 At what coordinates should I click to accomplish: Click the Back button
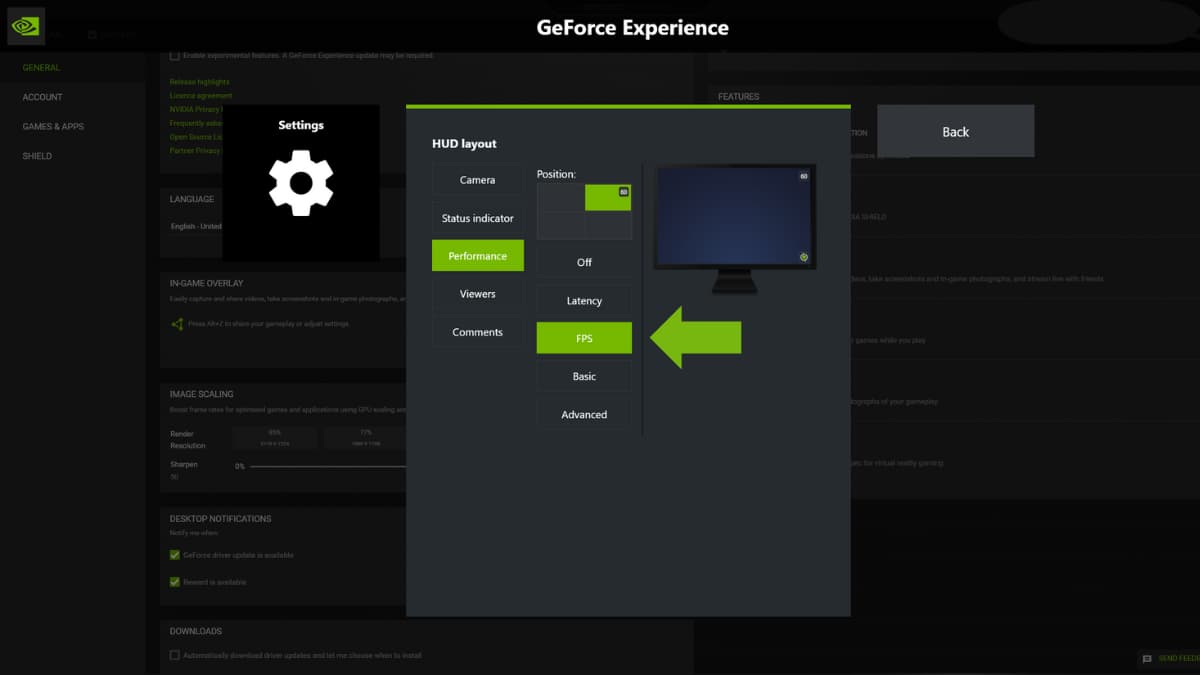tap(954, 131)
